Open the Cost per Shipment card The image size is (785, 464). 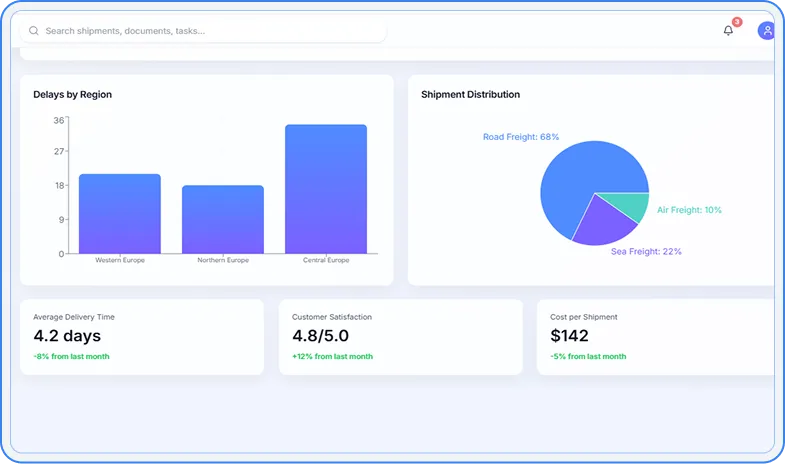(x=656, y=337)
